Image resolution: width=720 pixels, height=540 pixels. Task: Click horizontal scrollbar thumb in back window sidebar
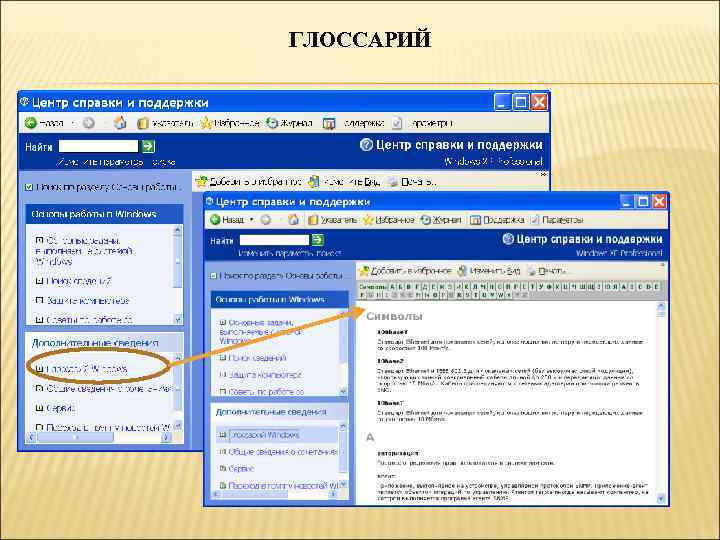[x=75, y=437]
